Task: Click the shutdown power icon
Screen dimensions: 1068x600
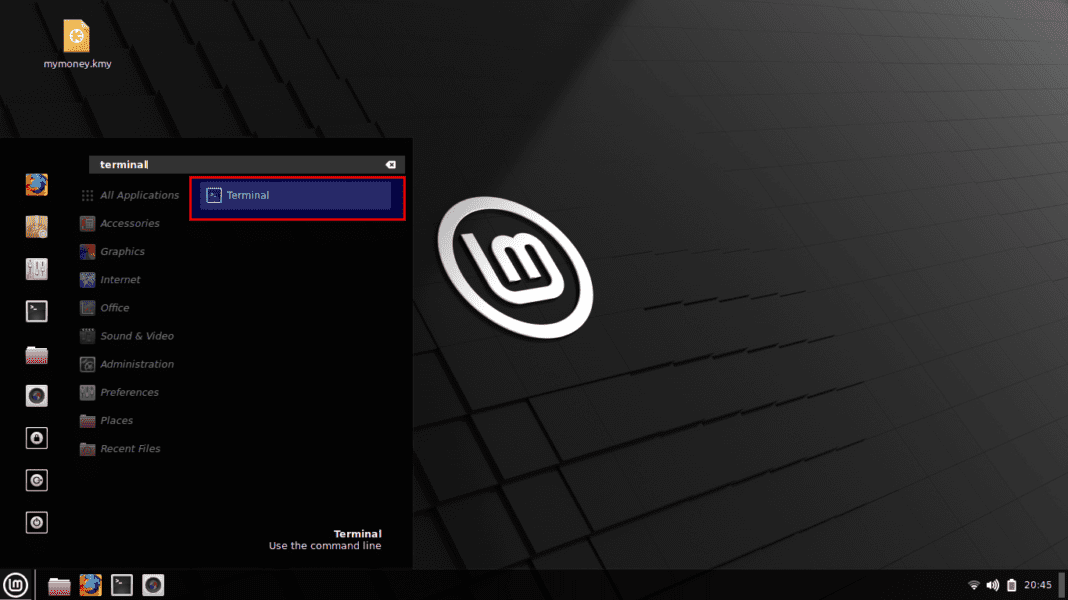Action: click(x=36, y=522)
